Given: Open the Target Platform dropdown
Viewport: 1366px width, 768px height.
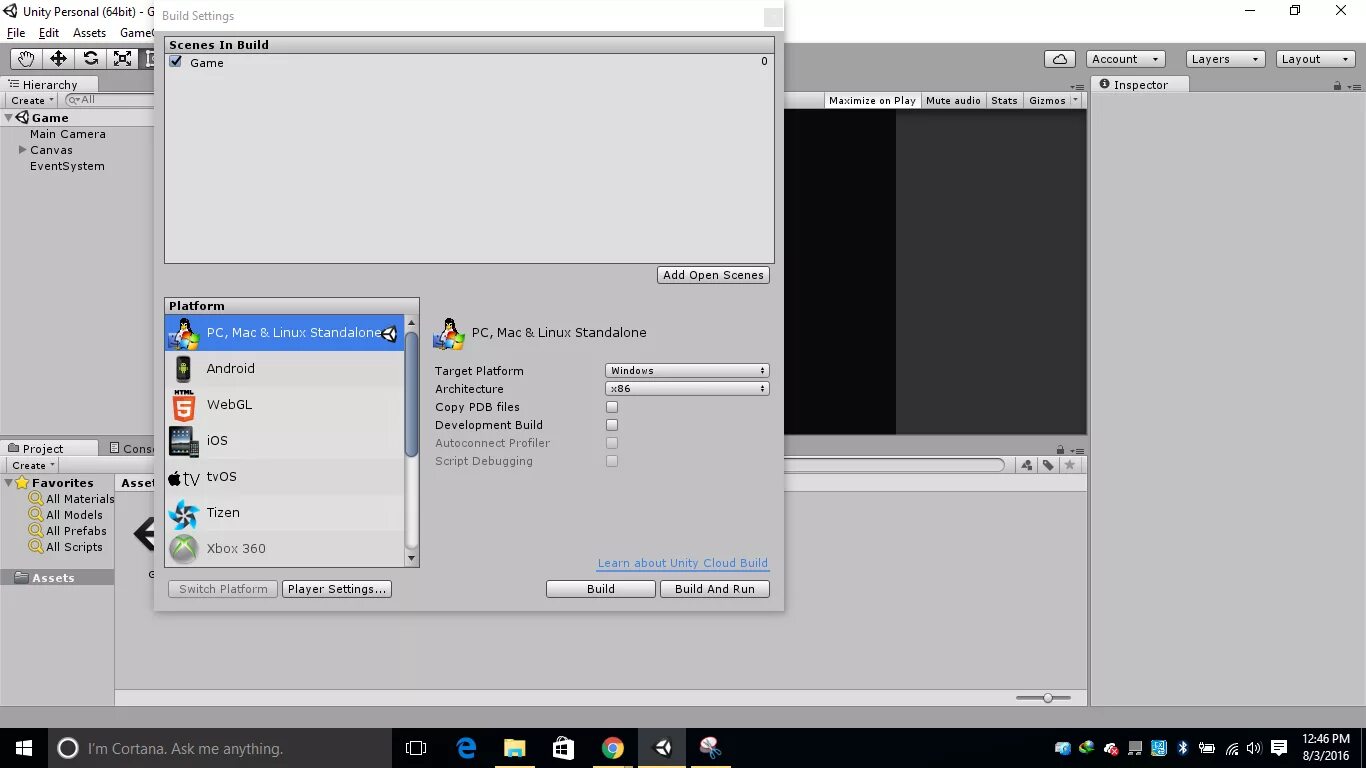Looking at the screenshot, I should 687,371.
